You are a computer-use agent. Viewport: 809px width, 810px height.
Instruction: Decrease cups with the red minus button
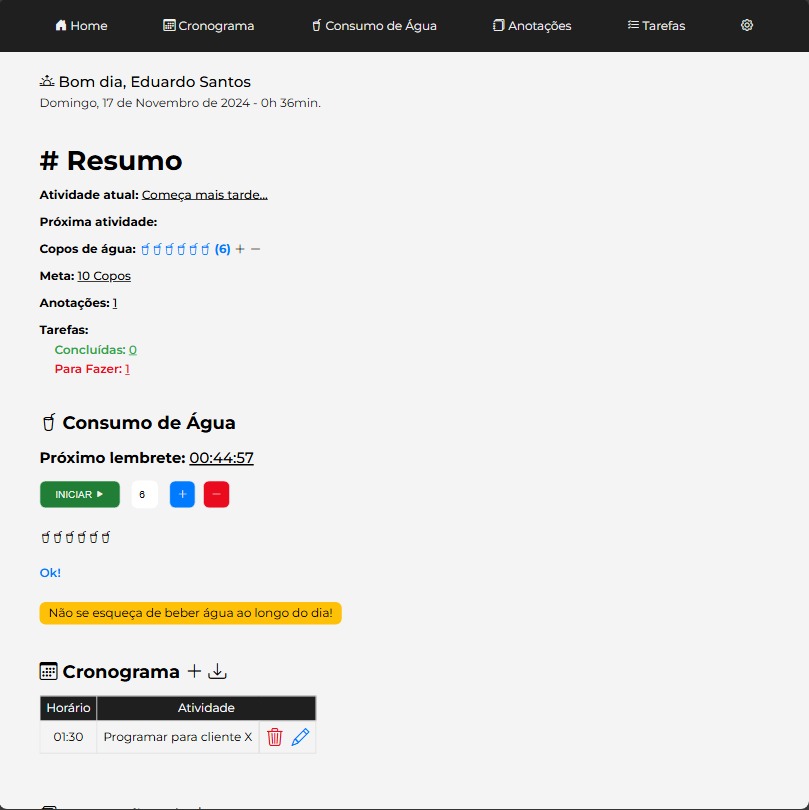(x=216, y=494)
